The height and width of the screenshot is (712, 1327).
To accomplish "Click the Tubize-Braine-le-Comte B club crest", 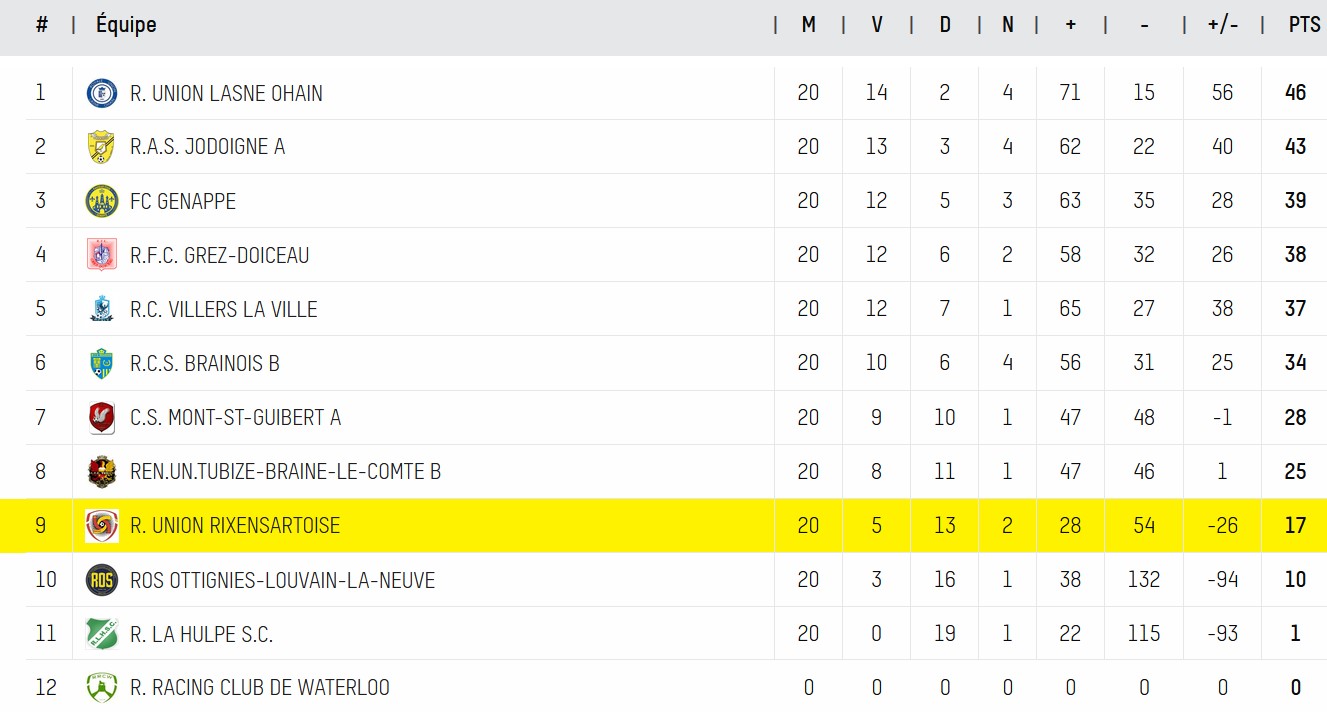I will click(x=101, y=471).
